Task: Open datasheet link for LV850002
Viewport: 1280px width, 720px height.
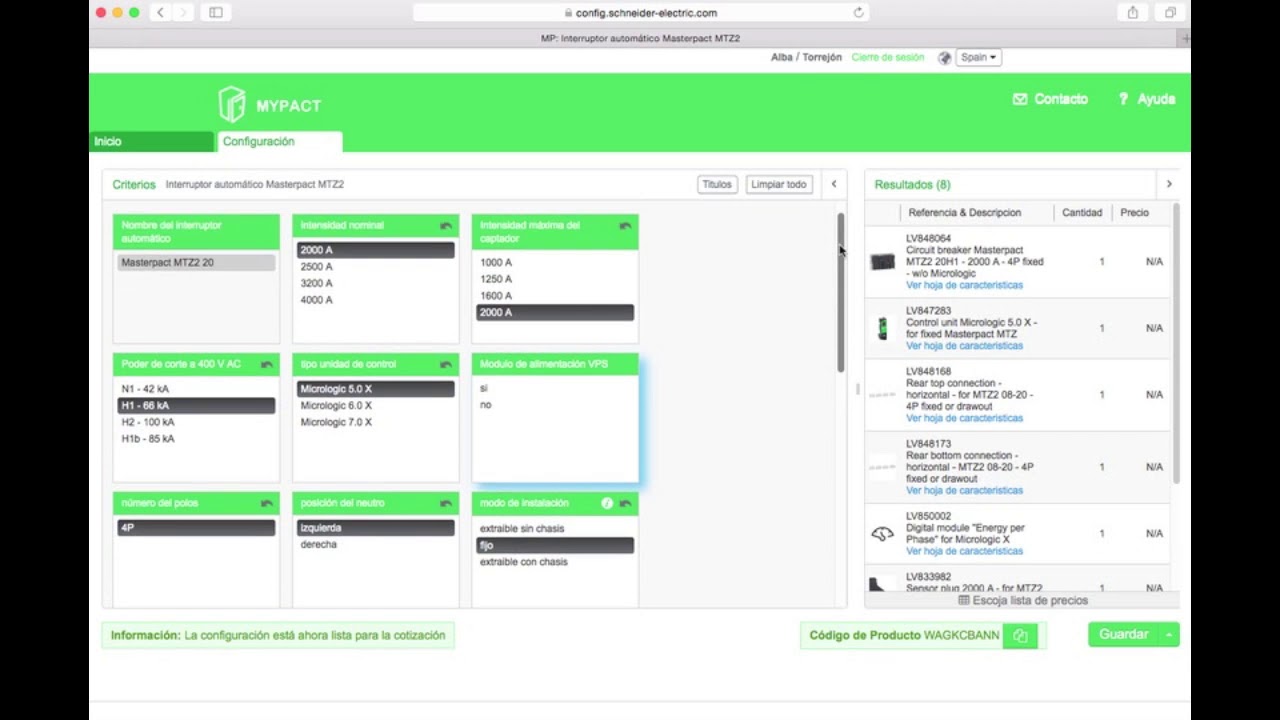Action: 964,551
